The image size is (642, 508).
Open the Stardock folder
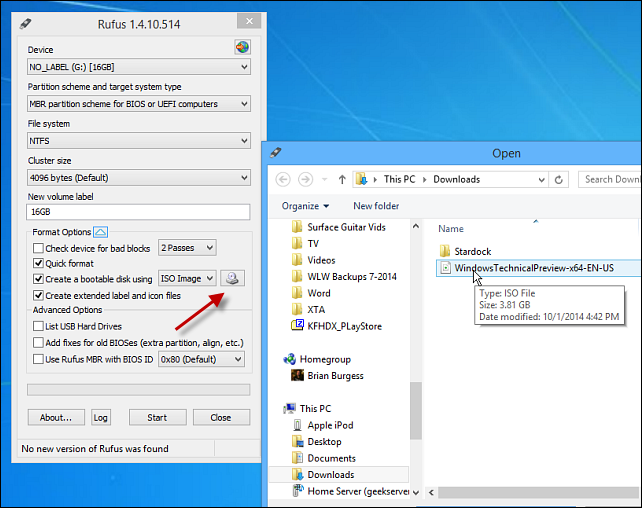click(472, 250)
